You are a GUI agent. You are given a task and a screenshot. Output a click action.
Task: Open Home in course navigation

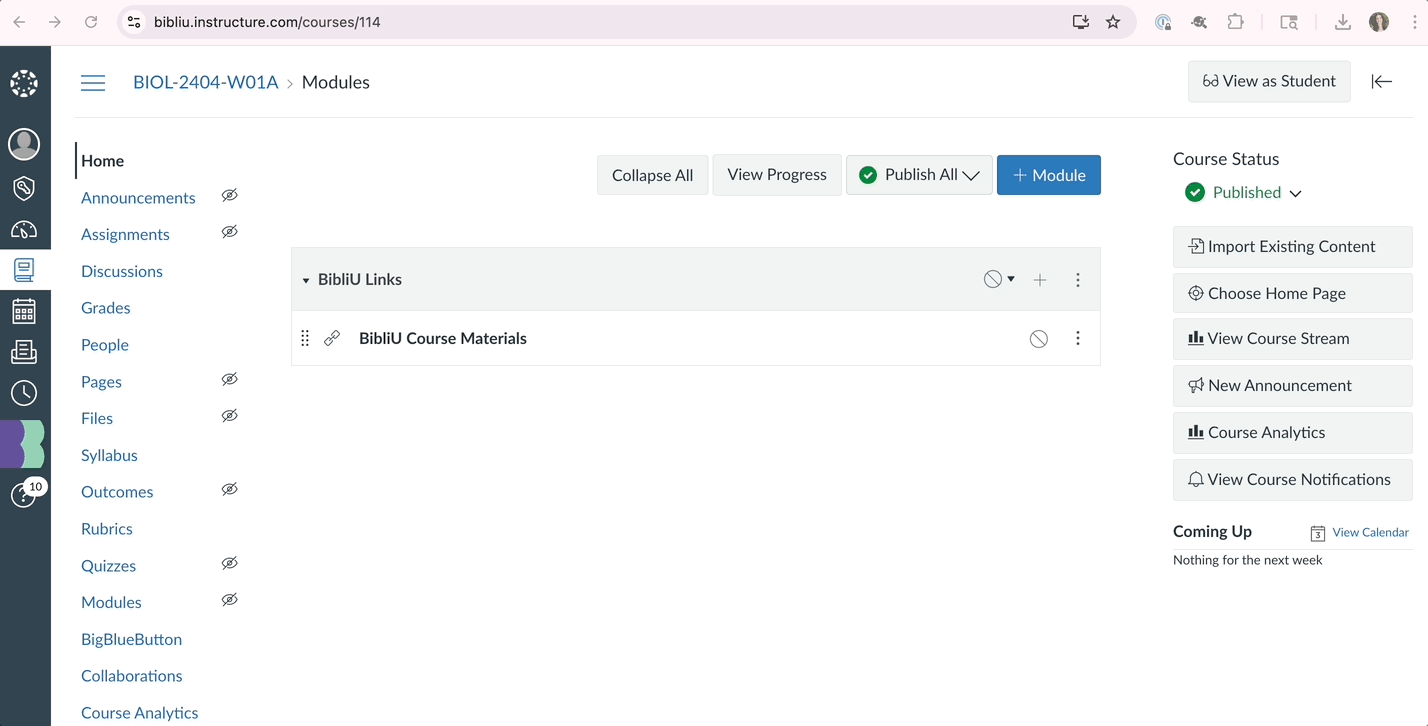coord(102,161)
